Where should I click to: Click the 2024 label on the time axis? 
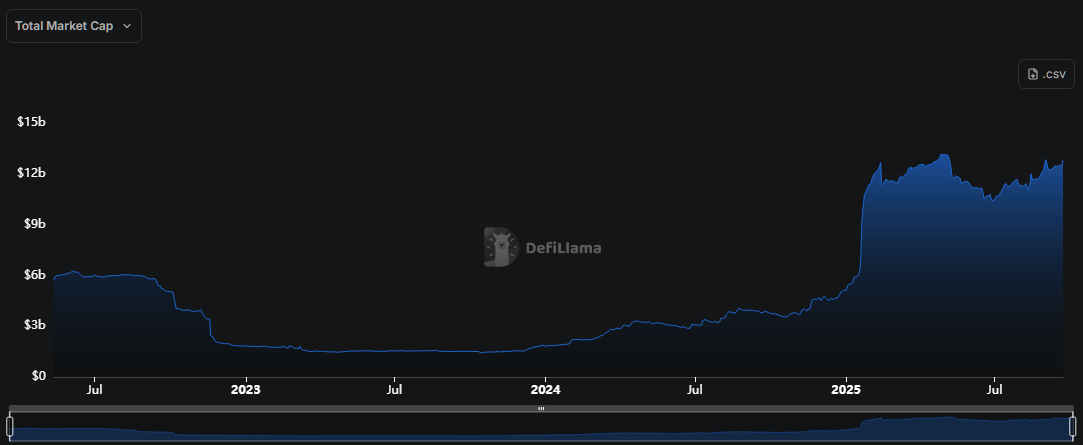[546, 389]
